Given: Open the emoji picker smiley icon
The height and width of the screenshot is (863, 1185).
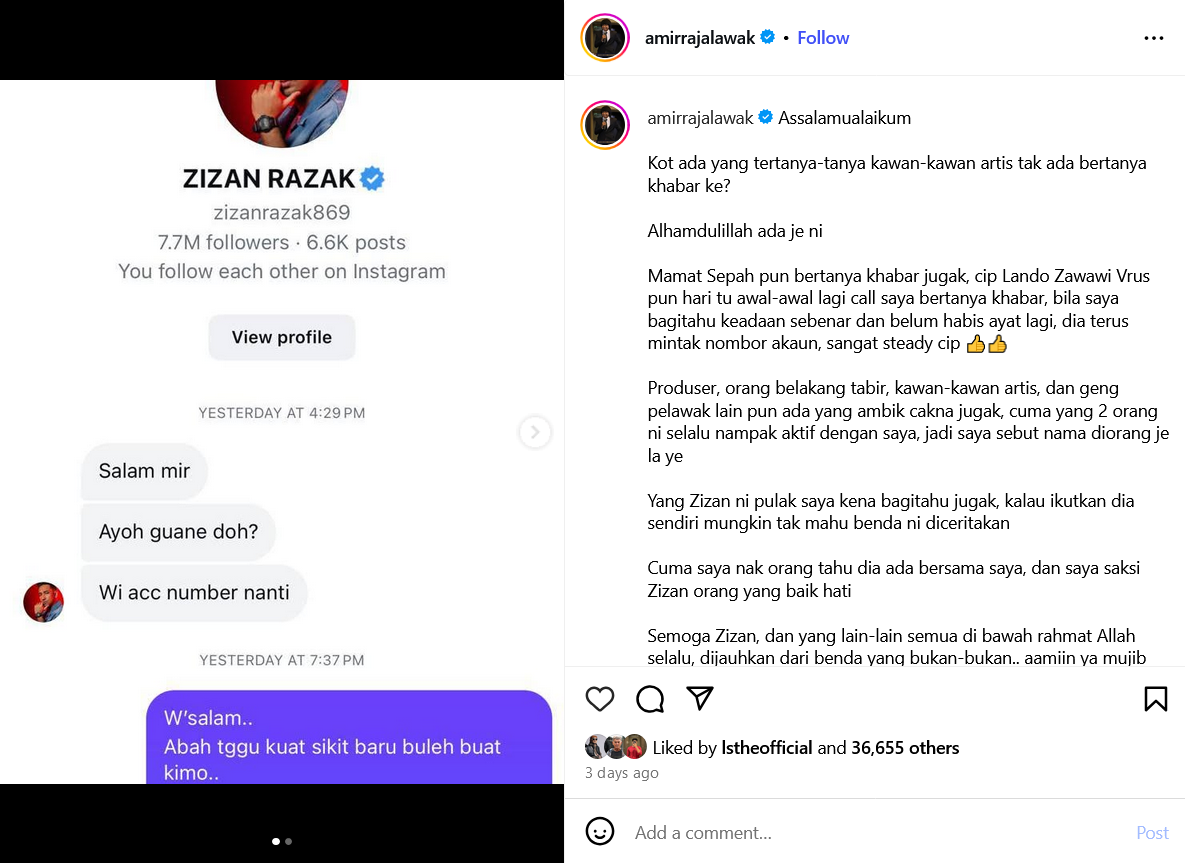Looking at the screenshot, I should pos(600,831).
